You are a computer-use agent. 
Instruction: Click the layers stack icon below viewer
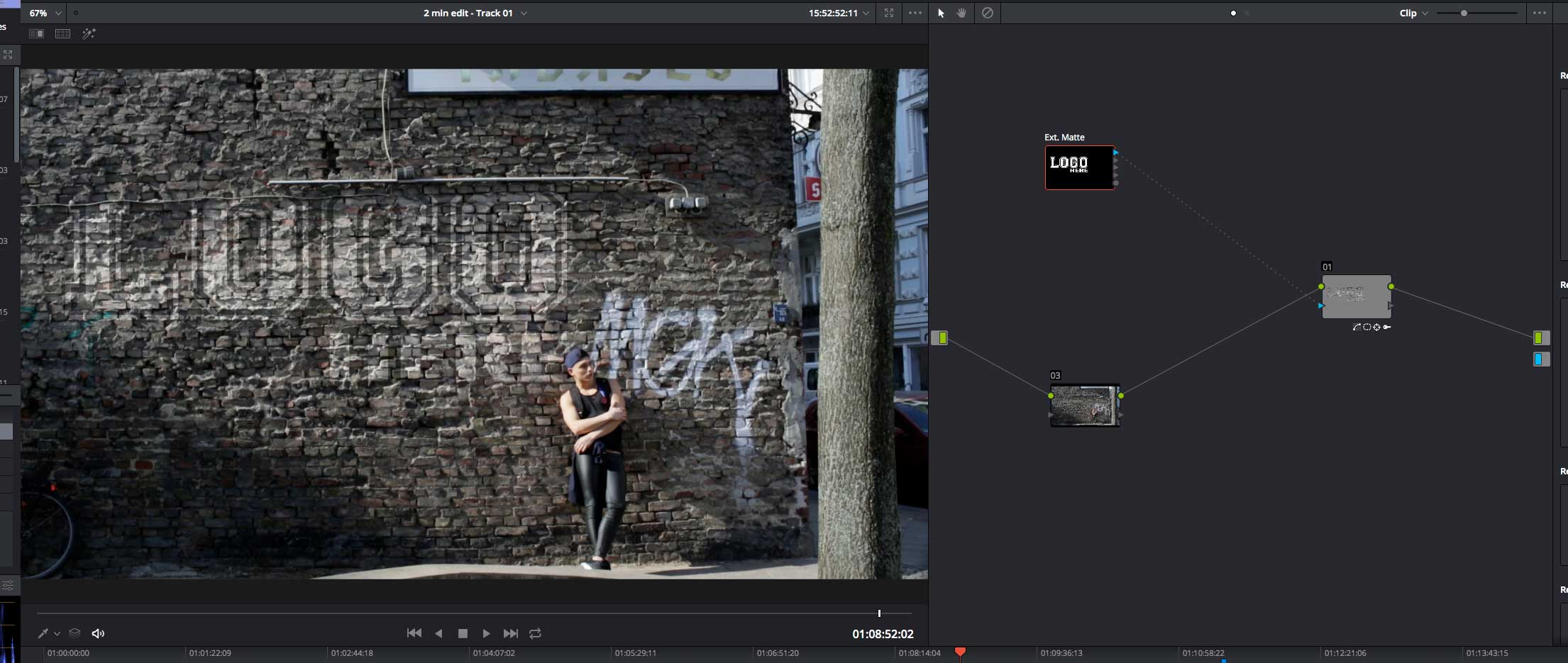click(74, 633)
